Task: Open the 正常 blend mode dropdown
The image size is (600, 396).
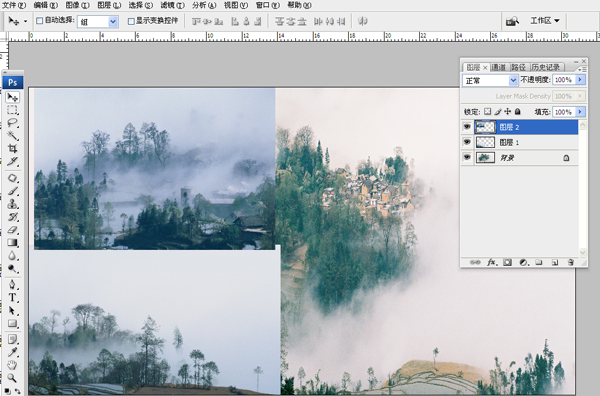Action: point(513,80)
